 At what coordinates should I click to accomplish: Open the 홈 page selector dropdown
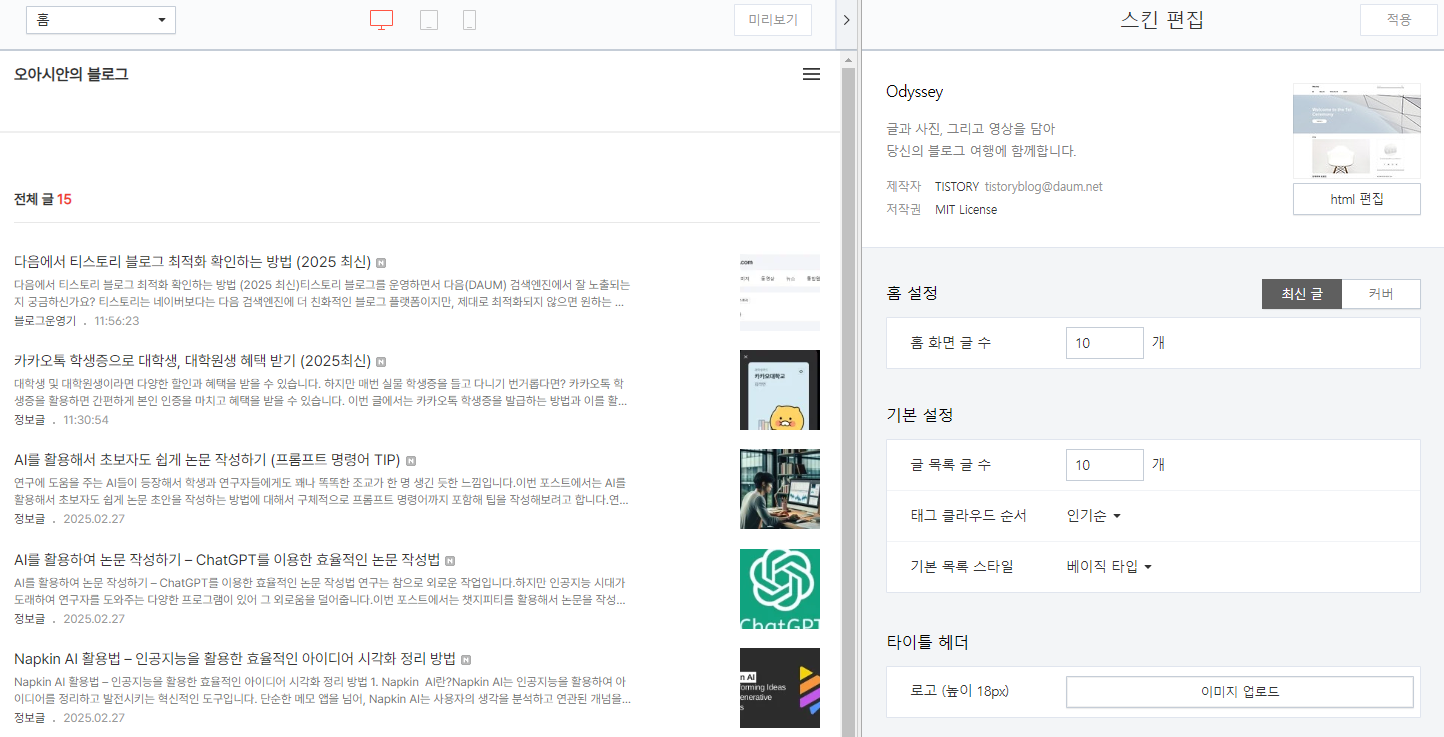101,20
